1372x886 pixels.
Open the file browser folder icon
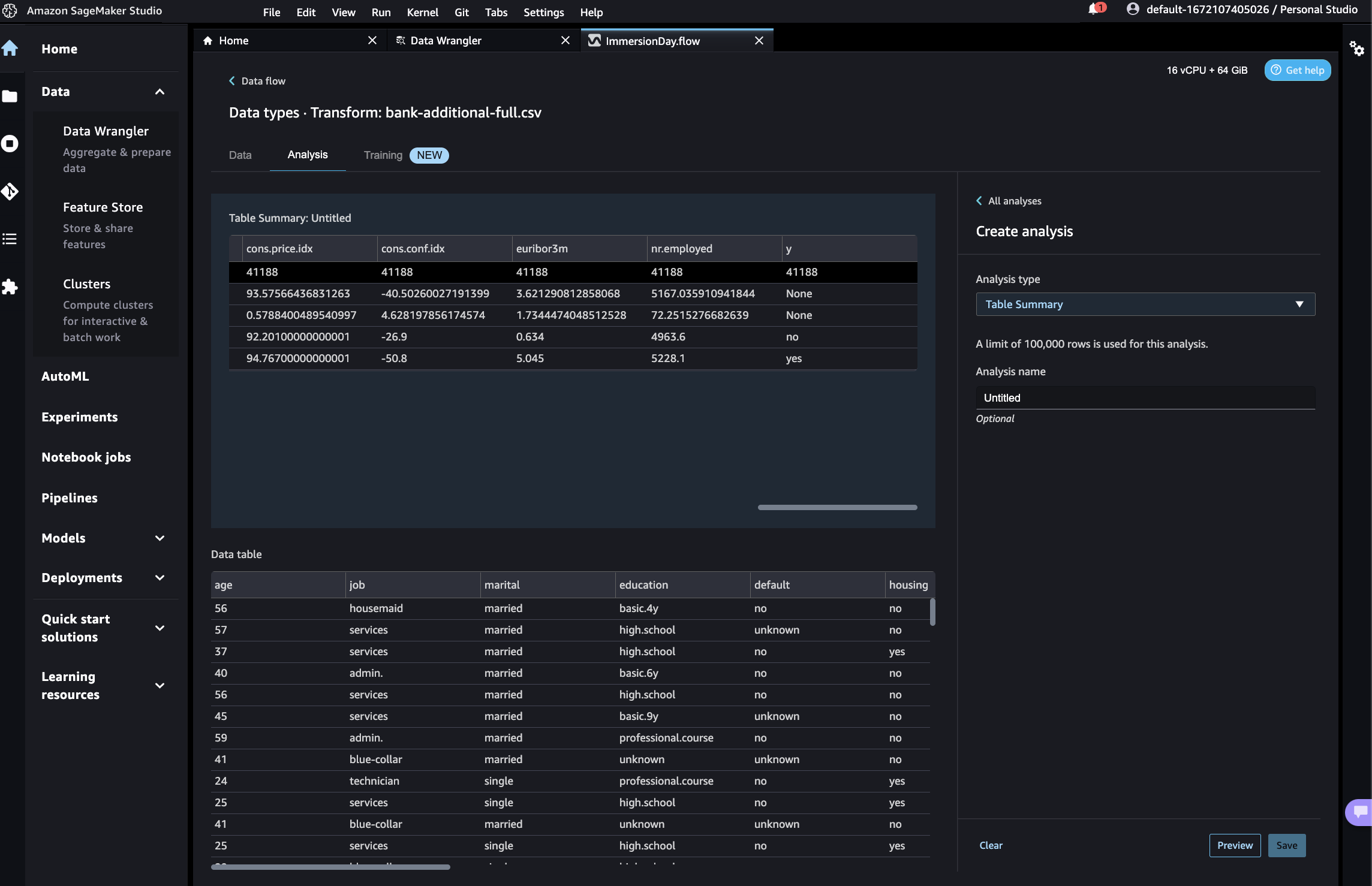coord(10,96)
